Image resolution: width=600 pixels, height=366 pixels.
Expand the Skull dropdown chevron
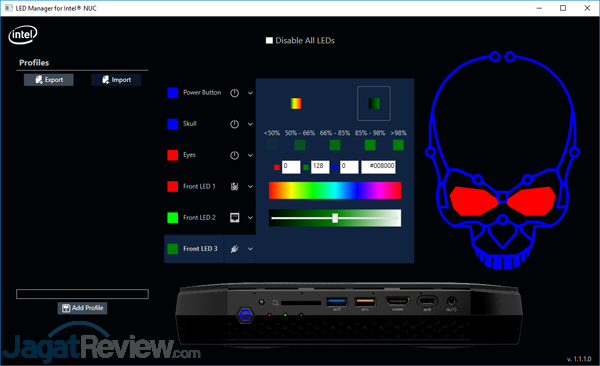250,124
